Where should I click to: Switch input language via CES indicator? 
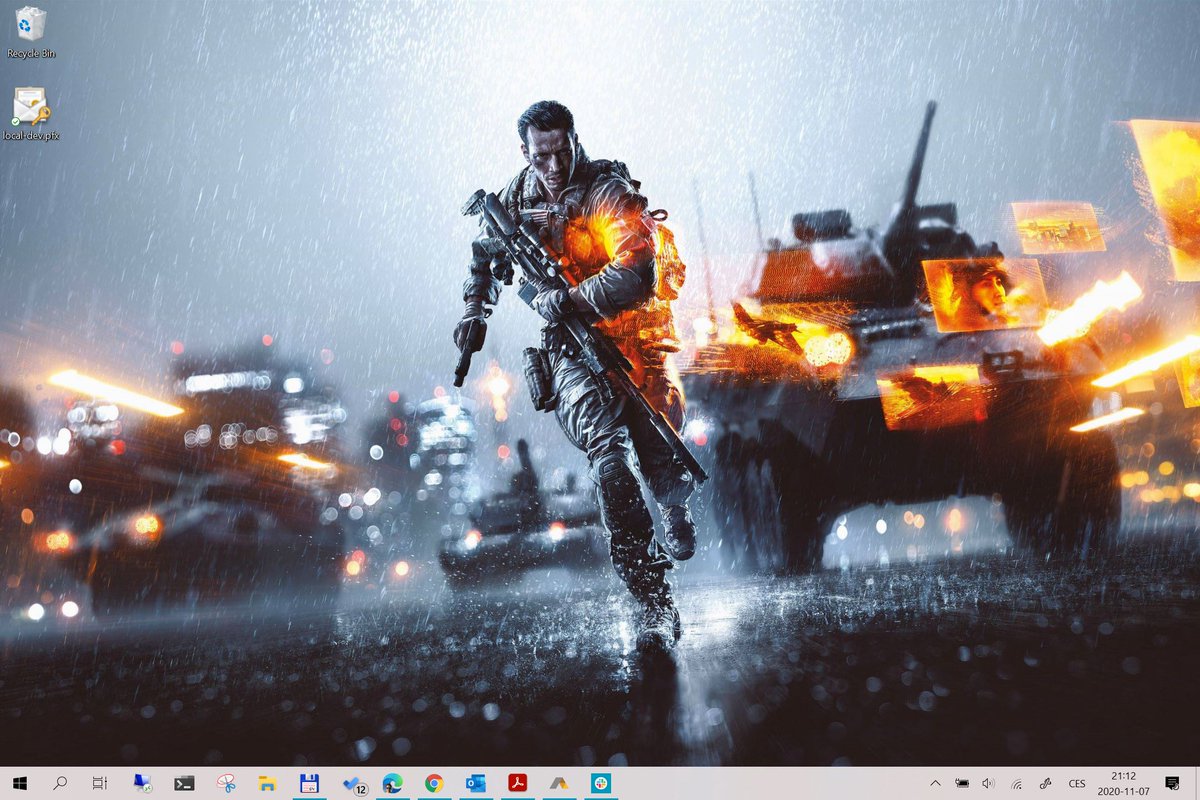[x=1077, y=784]
